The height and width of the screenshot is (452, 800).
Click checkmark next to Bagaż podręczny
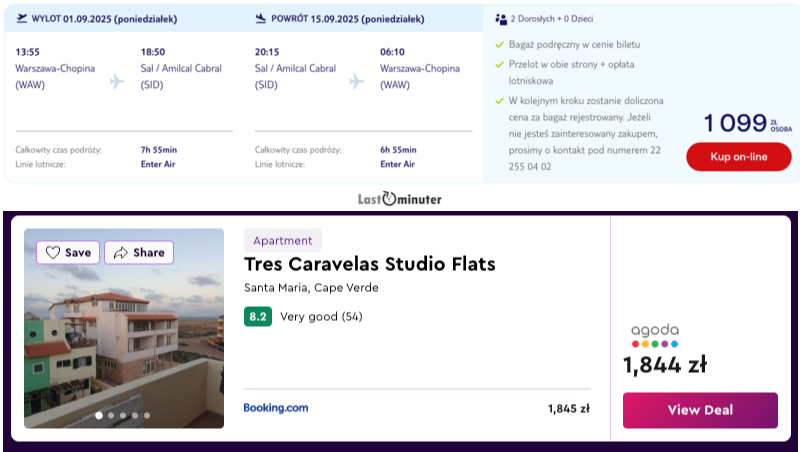(x=499, y=45)
